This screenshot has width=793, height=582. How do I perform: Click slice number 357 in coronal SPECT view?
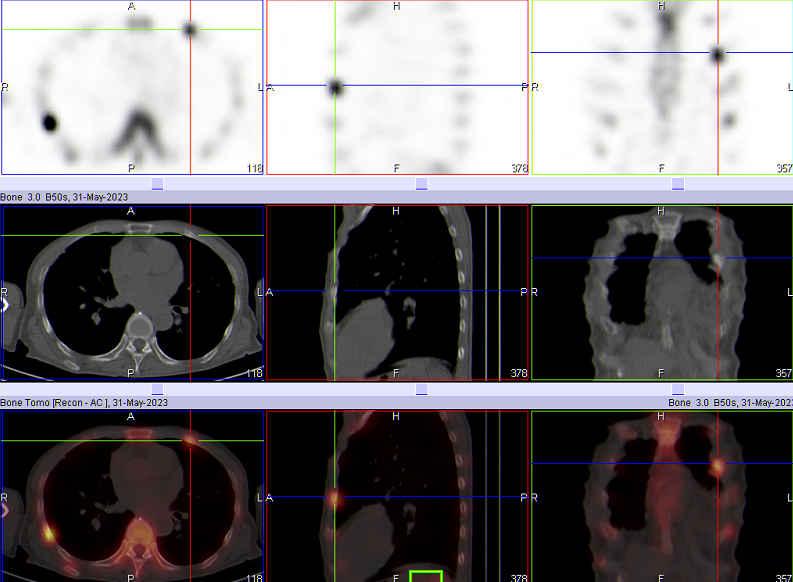pos(783,169)
